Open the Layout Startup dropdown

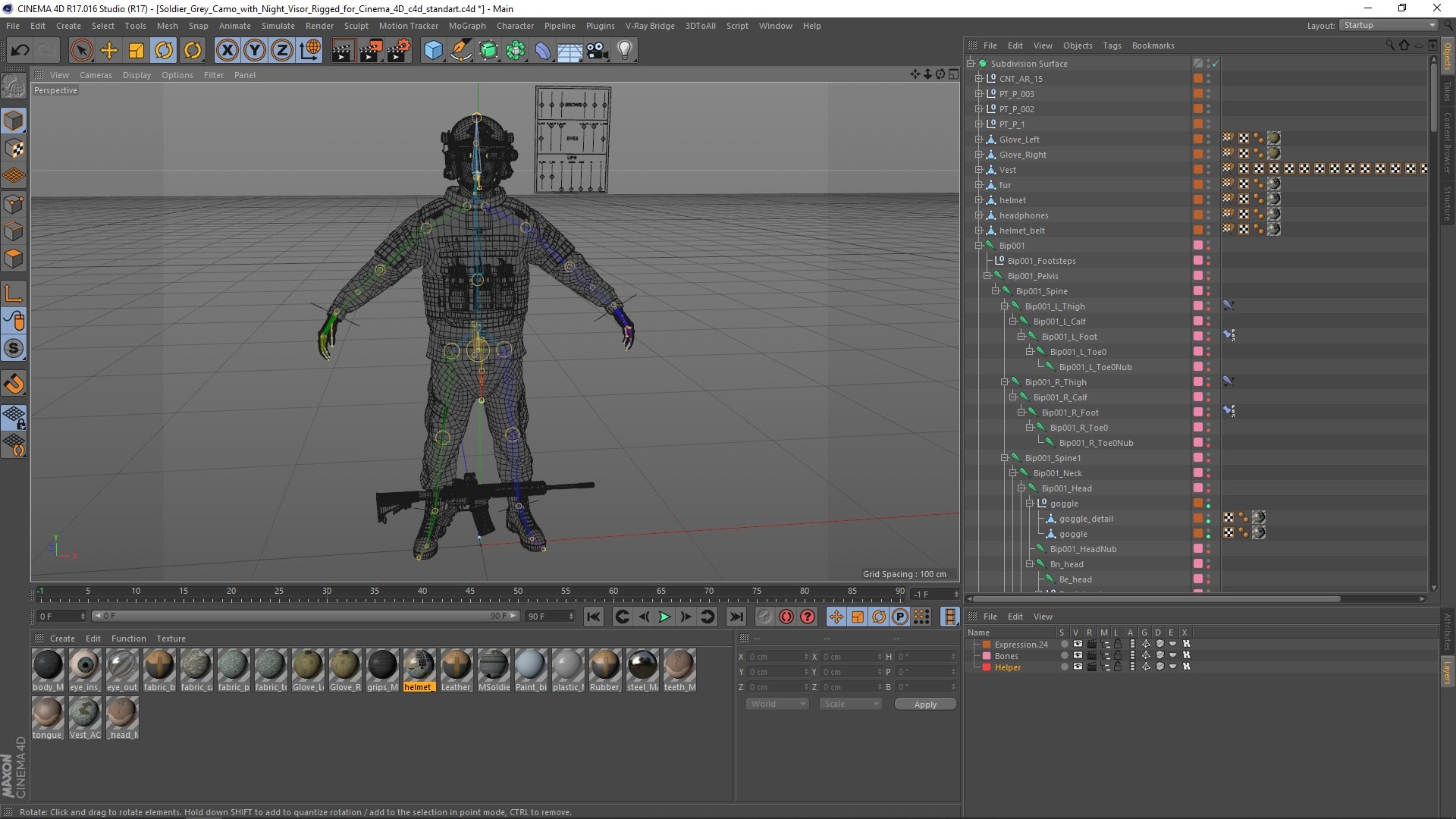pos(1389,25)
